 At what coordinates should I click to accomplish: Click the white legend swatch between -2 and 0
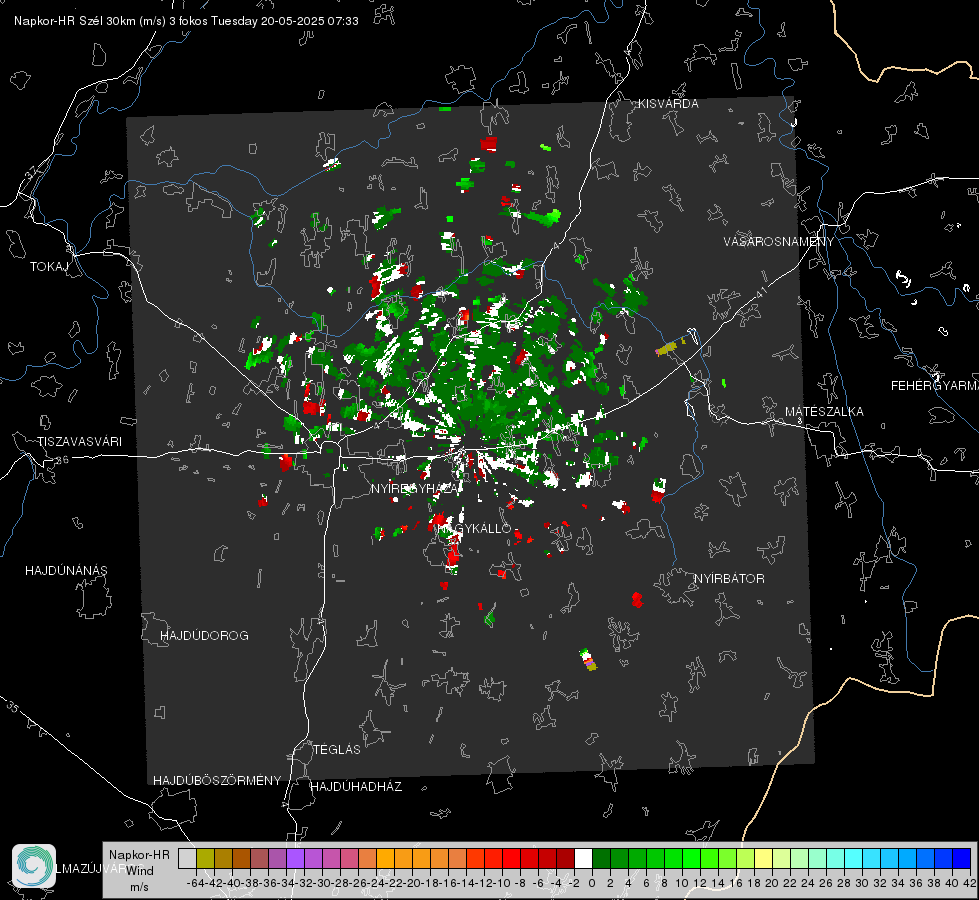pyautogui.click(x=583, y=858)
